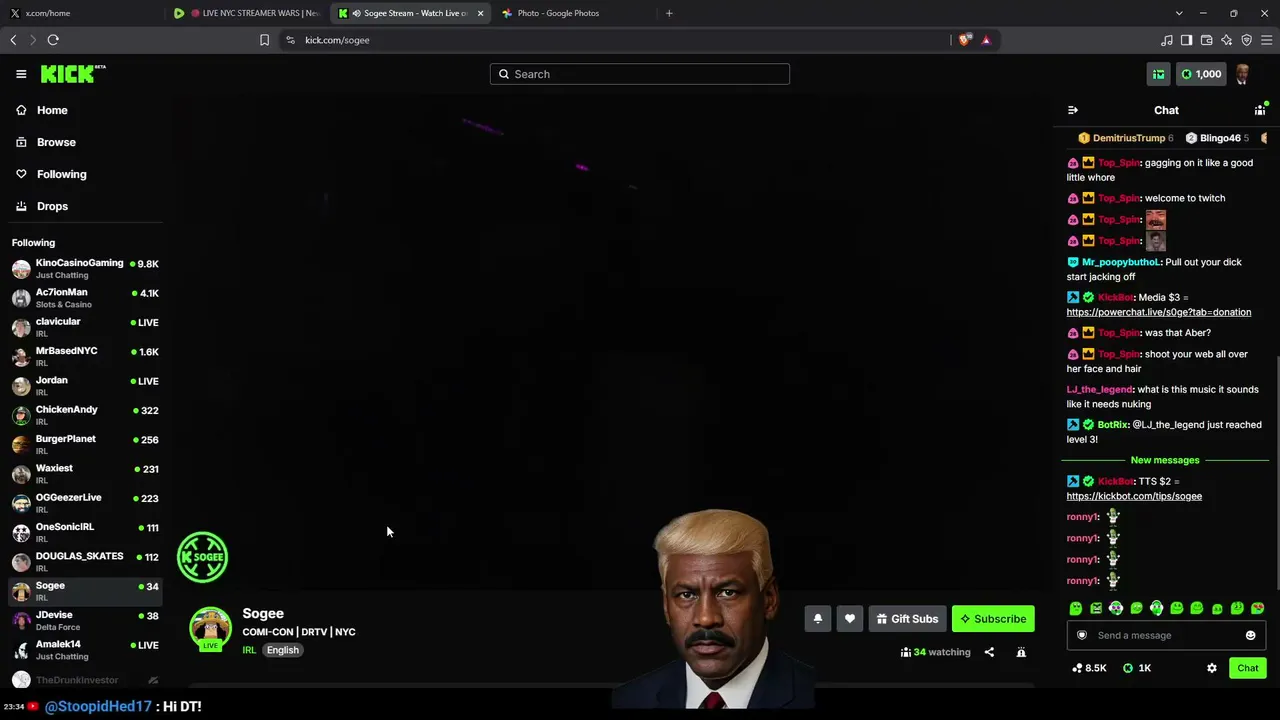Open the kickbot.com tips link

pyautogui.click(x=1134, y=496)
